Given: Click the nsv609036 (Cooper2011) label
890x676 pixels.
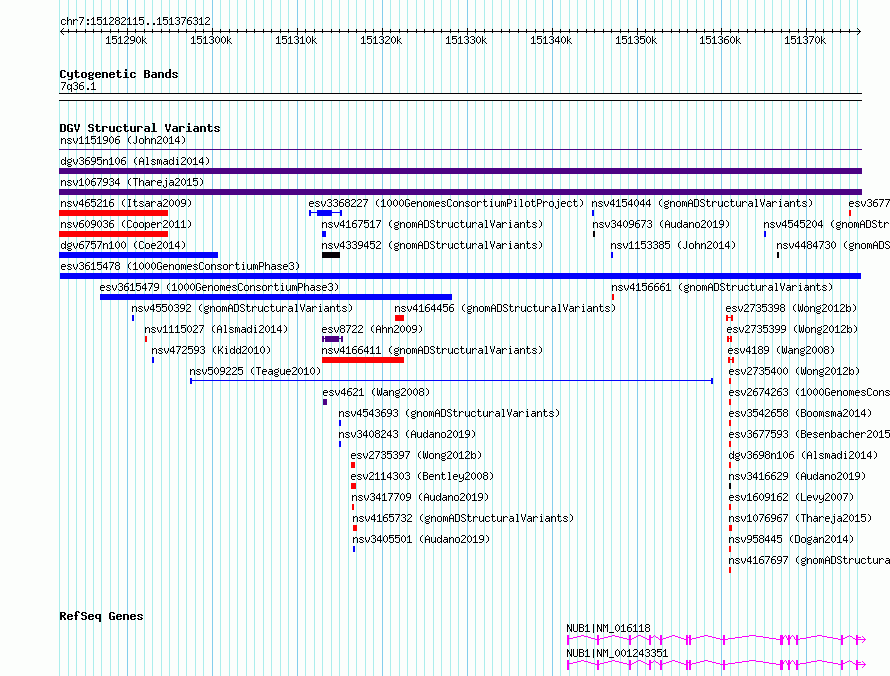Looking at the screenshot, I should (x=126, y=224).
